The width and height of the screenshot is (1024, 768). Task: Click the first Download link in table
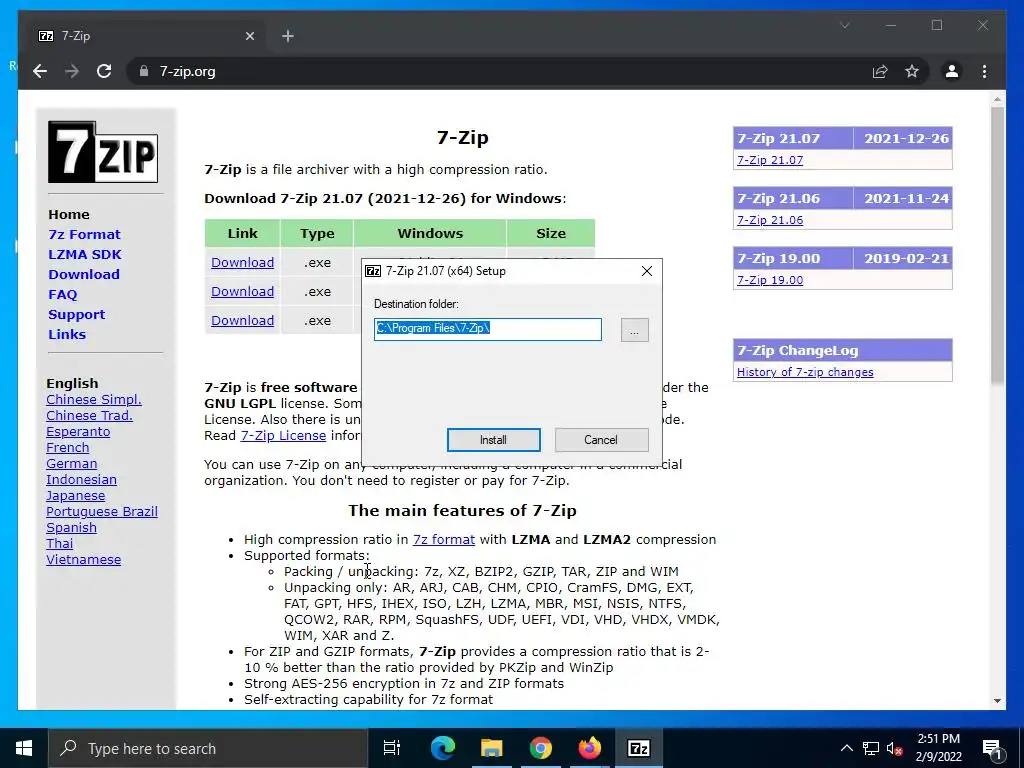tap(242, 263)
